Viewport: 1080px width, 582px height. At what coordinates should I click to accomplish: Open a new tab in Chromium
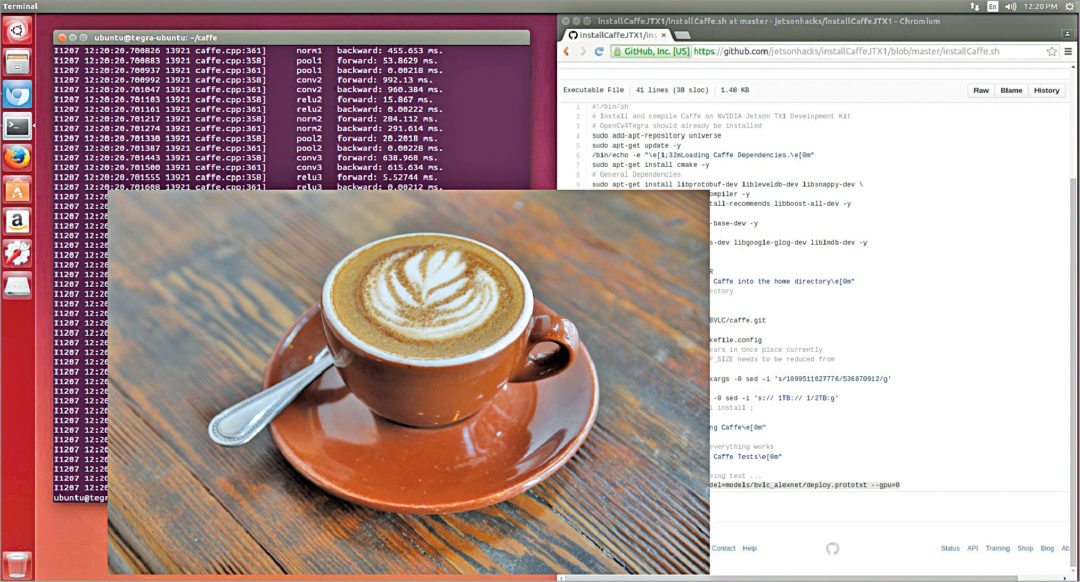[683, 34]
